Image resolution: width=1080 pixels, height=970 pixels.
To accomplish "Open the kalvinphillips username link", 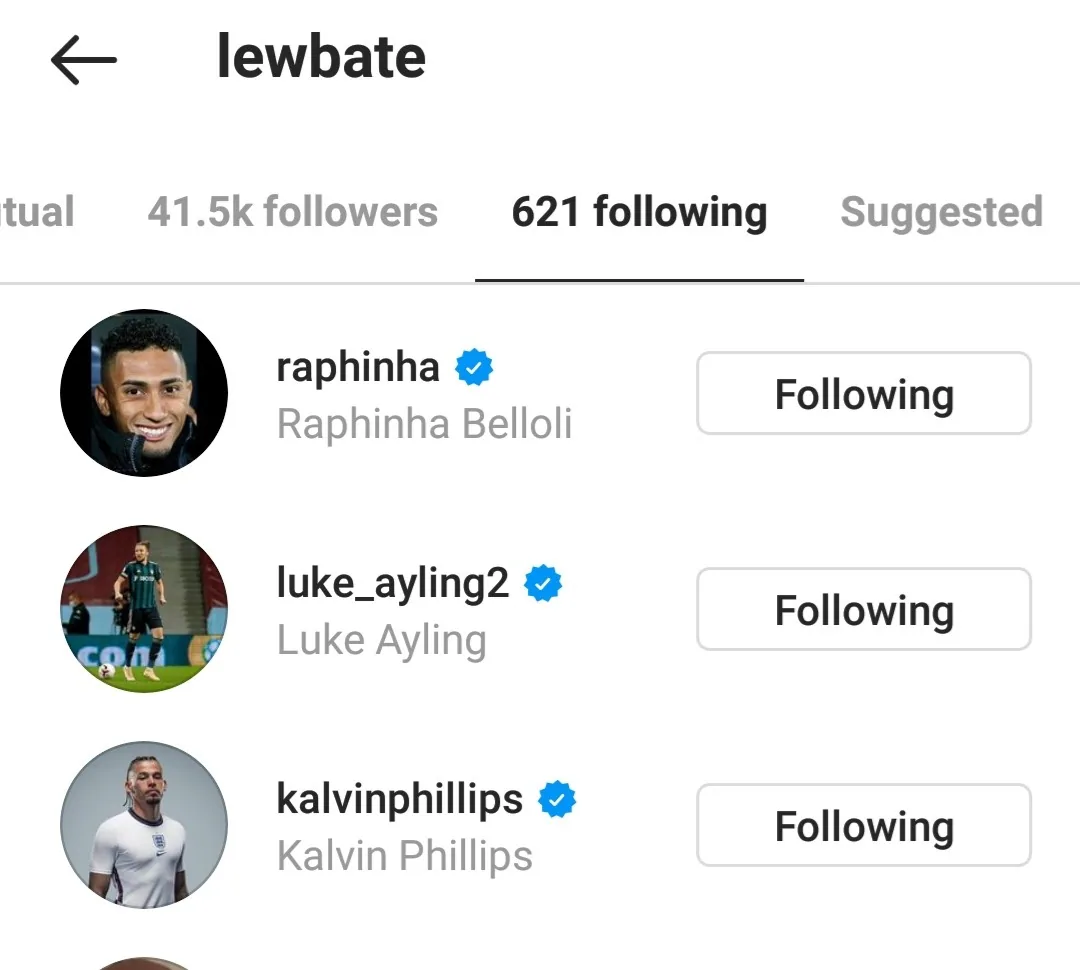I will [399, 800].
